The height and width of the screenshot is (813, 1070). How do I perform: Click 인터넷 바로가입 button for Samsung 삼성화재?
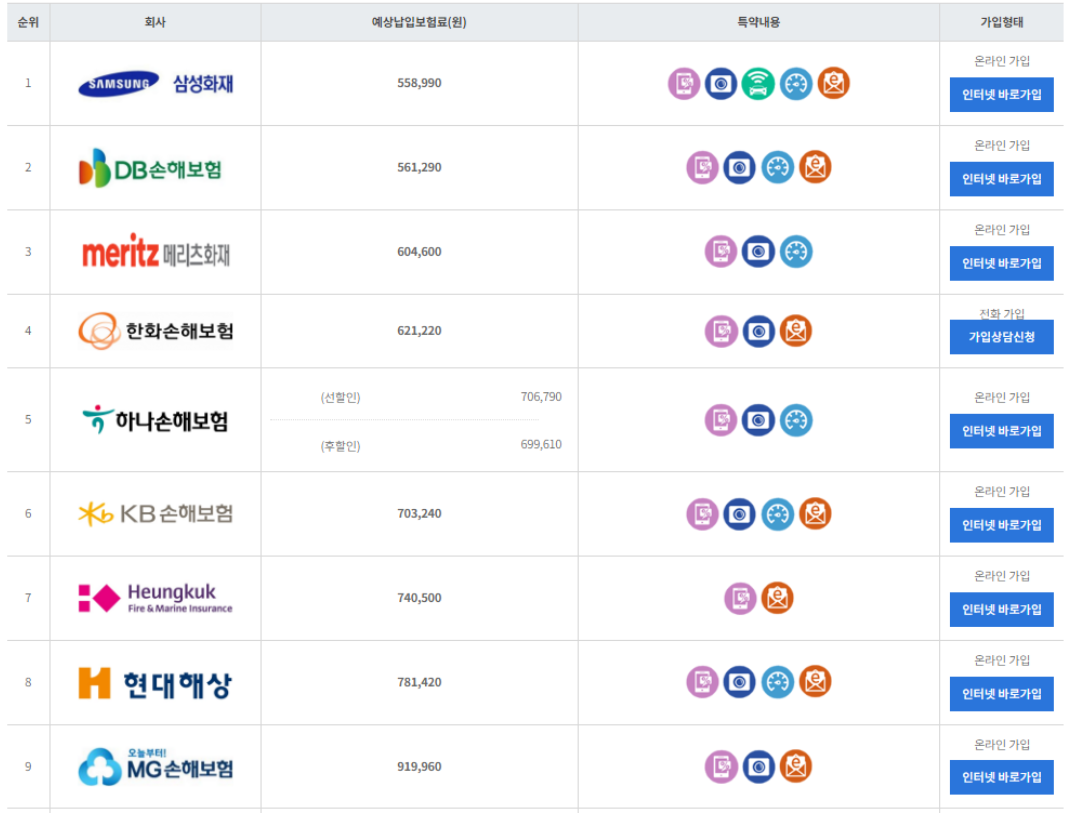[1001, 95]
